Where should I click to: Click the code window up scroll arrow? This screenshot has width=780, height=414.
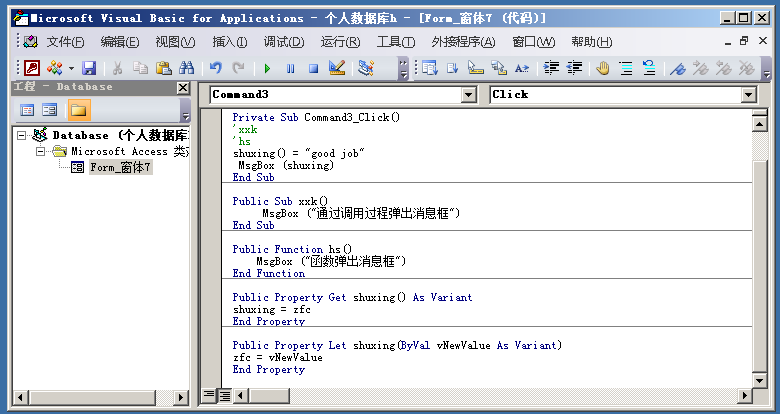pyautogui.click(x=760, y=123)
